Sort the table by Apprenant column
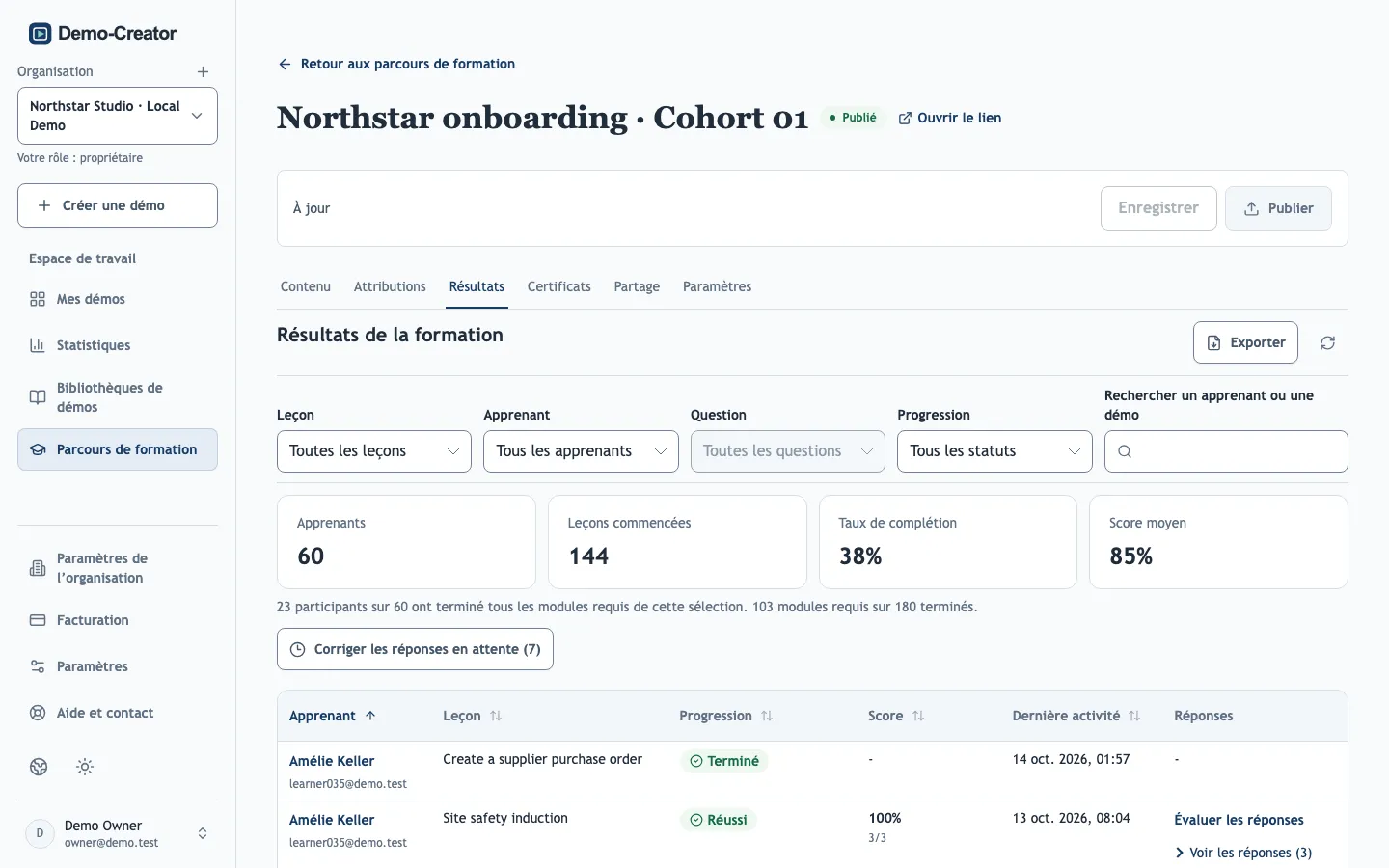Viewport: 1389px width, 868px height. 333,716
